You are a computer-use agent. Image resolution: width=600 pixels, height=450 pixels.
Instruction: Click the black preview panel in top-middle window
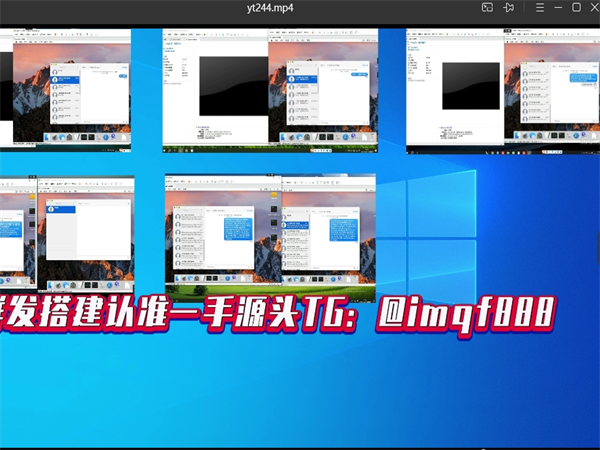coord(231,85)
